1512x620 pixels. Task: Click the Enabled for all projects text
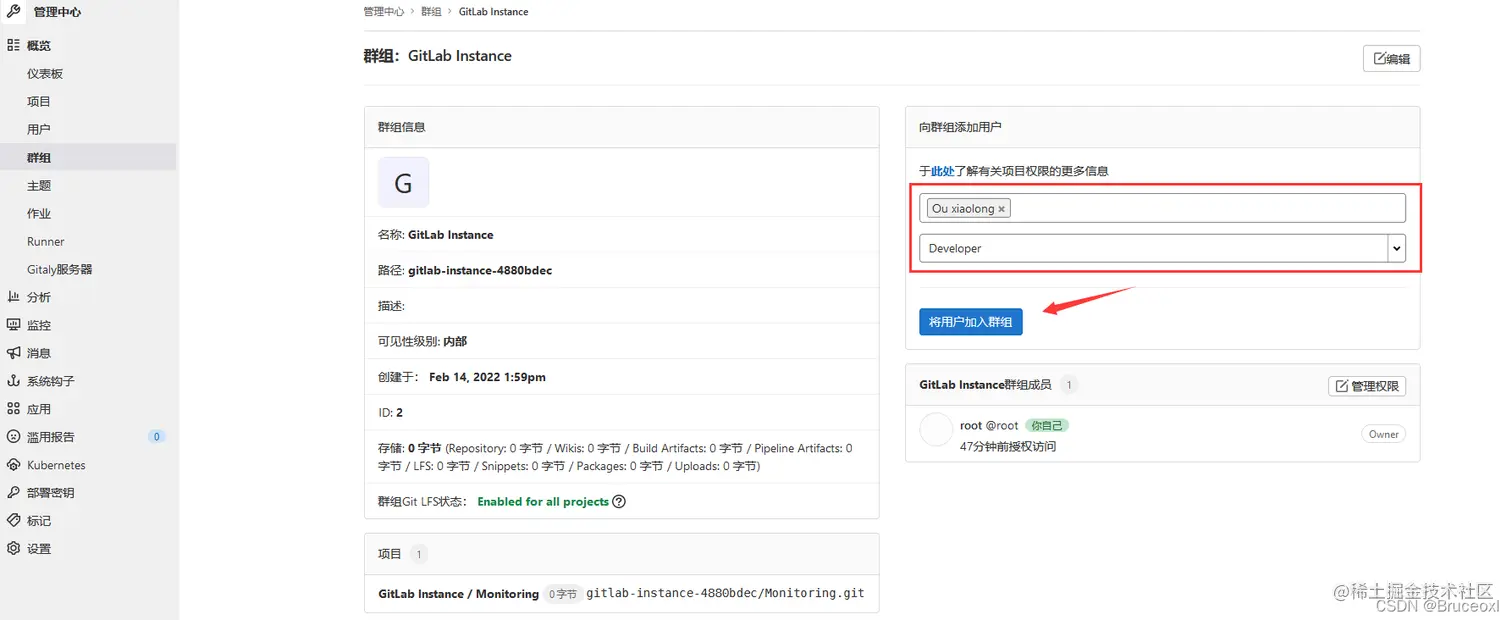[543, 502]
